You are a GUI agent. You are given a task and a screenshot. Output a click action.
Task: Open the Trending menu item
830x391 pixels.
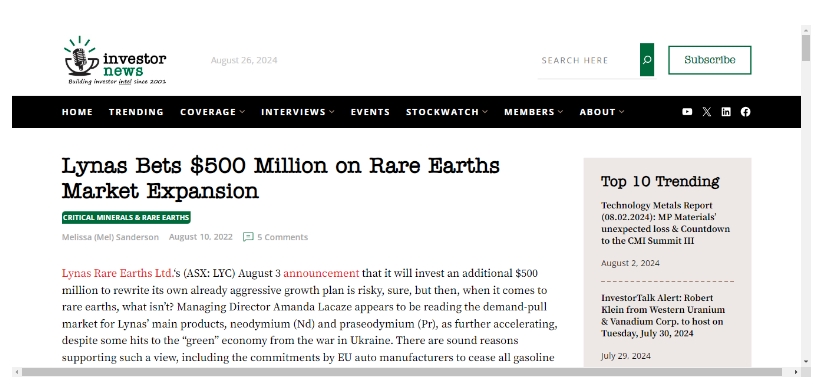(136, 112)
